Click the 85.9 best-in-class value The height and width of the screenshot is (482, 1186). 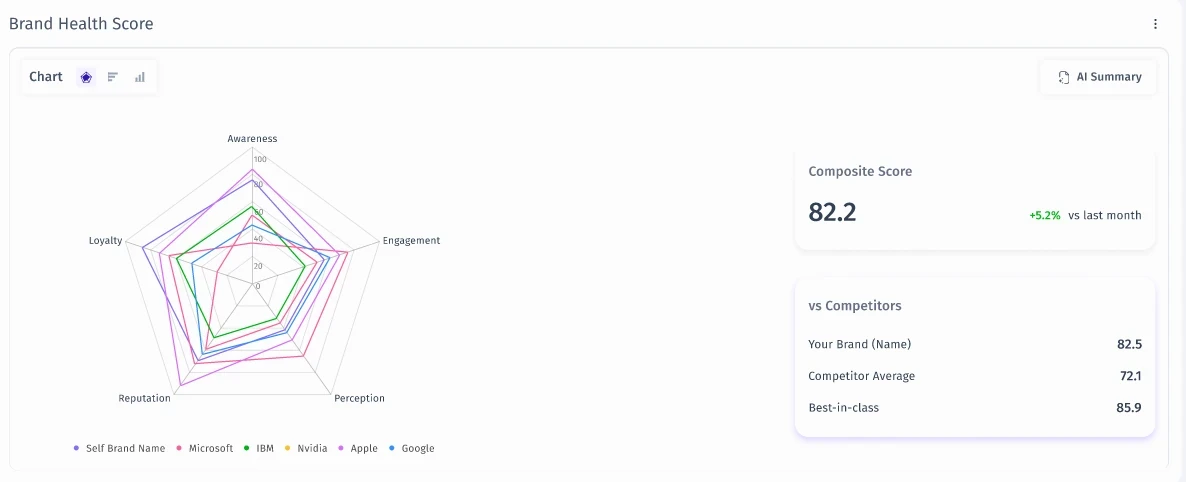point(1129,408)
